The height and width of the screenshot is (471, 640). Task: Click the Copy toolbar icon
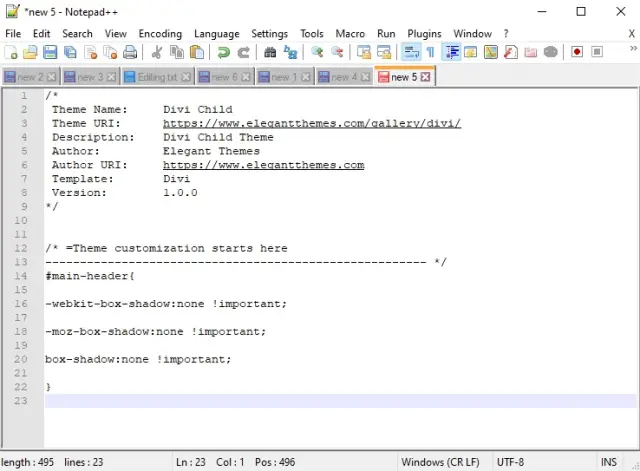177,52
